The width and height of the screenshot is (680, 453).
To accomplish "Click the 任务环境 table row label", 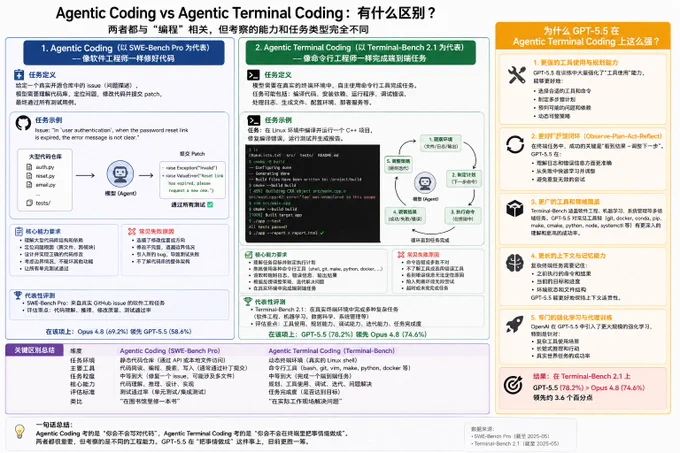I will pyautogui.click(x=82, y=360).
